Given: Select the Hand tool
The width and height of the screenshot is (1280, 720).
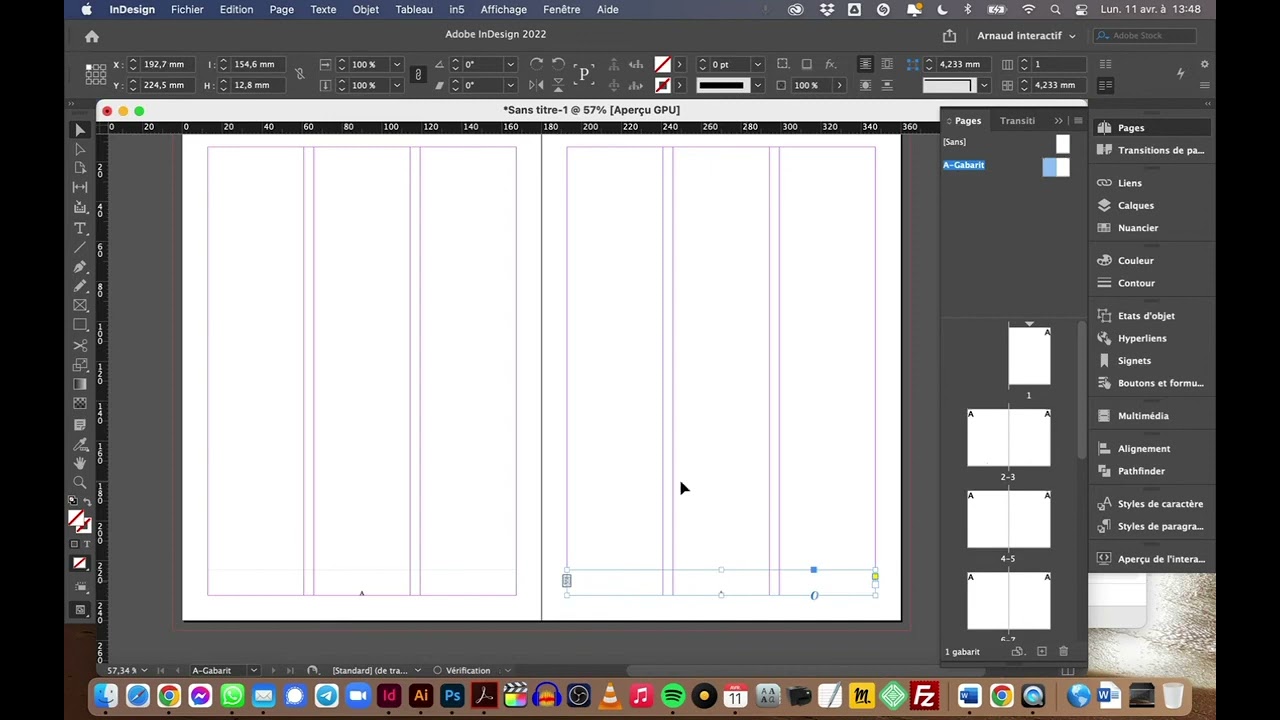Looking at the screenshot, I should pos(80,463).
